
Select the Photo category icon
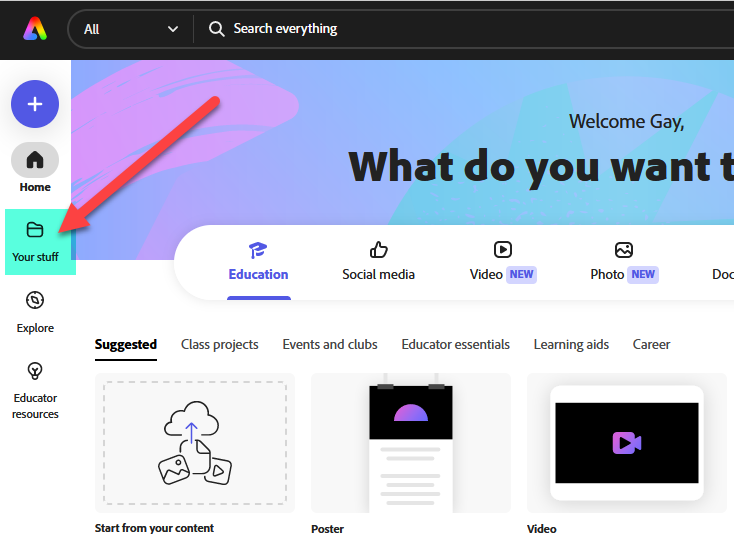pos(623,250)
